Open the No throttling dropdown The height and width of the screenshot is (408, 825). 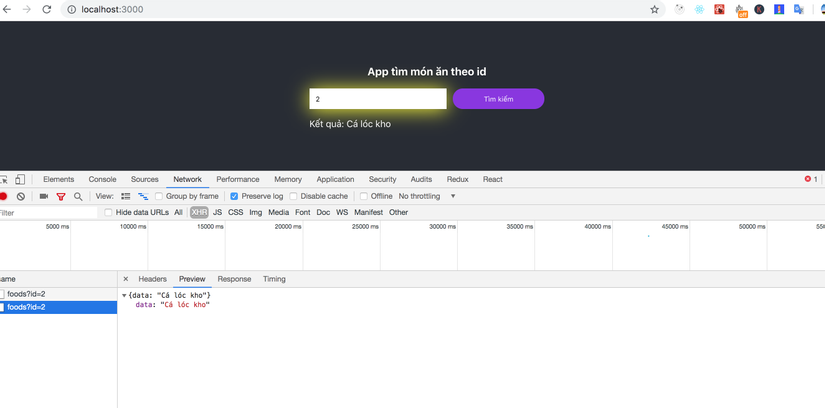(427, 196)
